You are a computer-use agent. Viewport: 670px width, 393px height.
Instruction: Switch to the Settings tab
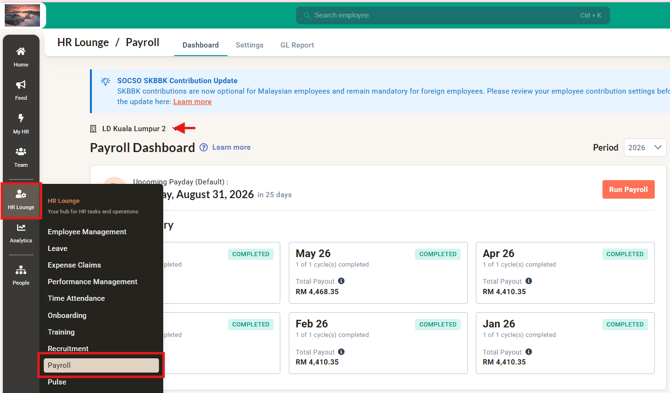(x=249, y=45)
